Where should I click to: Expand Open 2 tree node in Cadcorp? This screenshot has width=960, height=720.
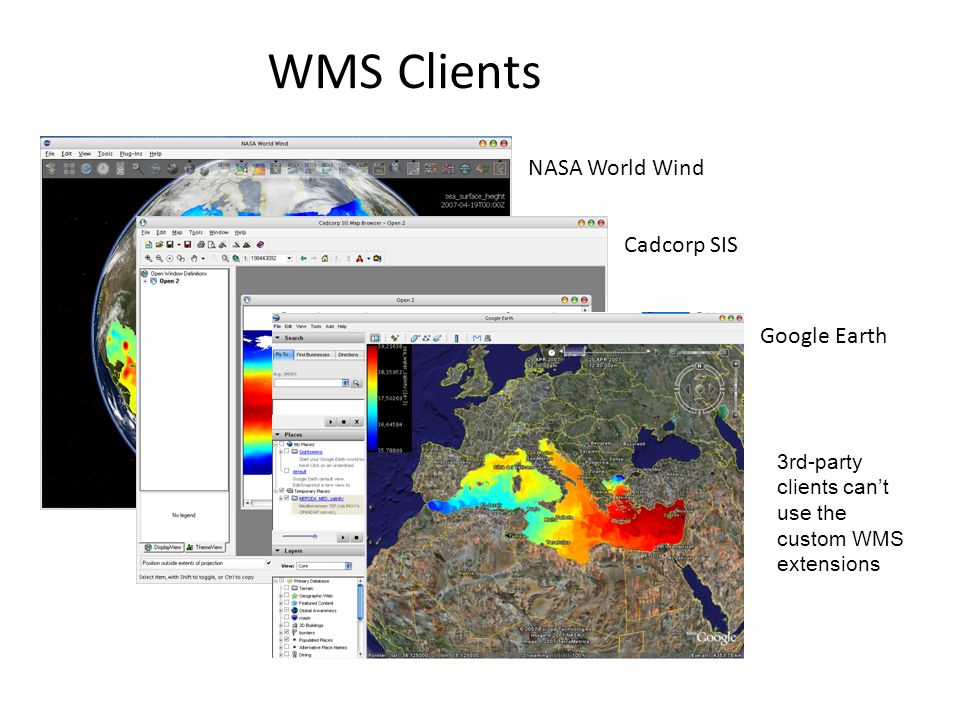click(145, 281)
